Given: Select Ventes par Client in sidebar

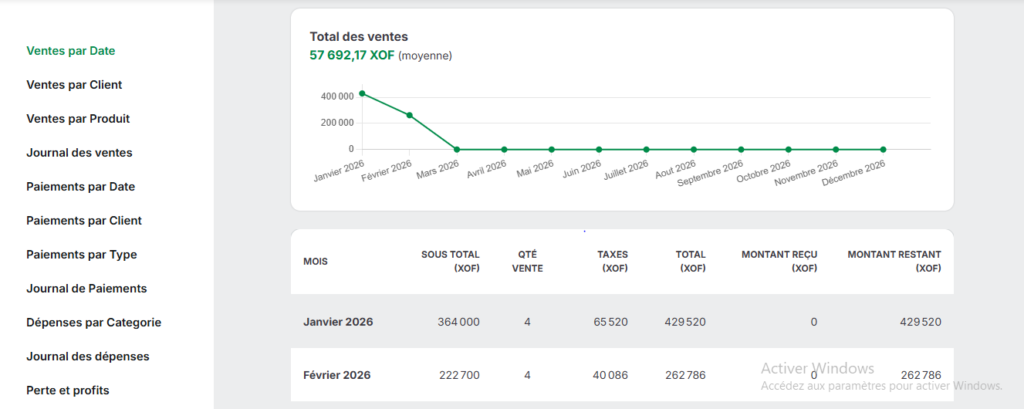Looking at the screenshot, I should (x=74, y=85).
